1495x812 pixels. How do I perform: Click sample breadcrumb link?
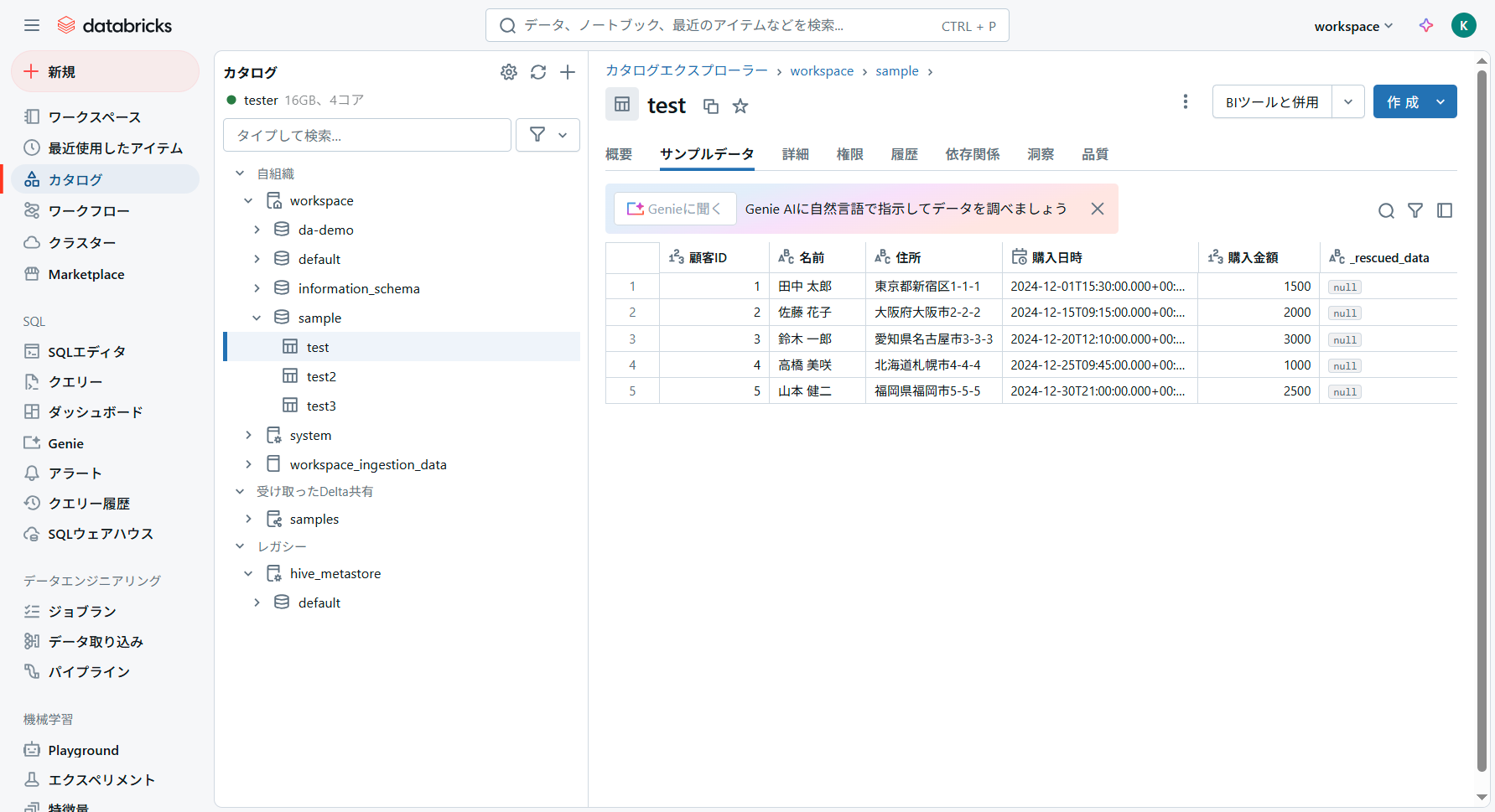[897, 71]
